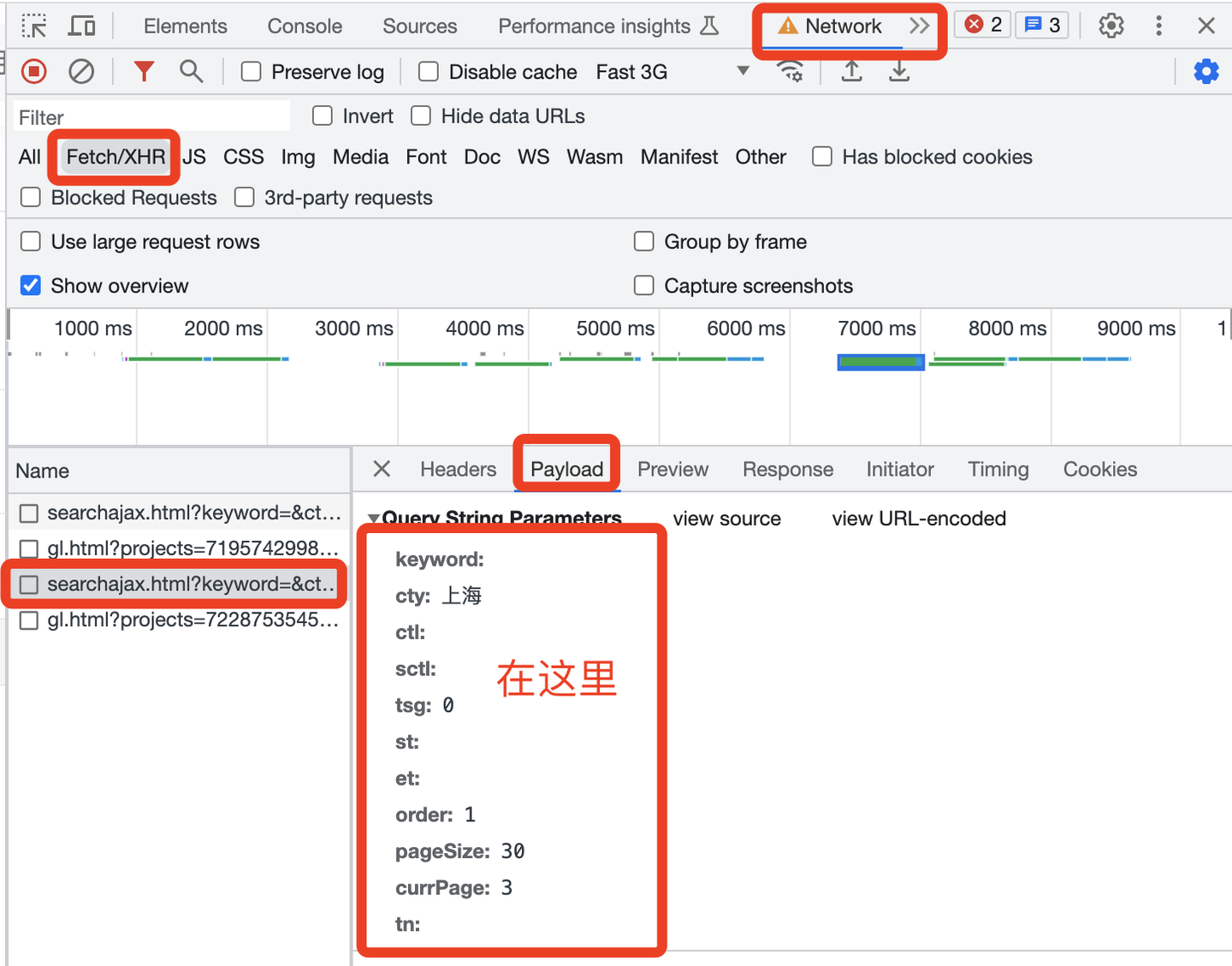
Task: Collapse Query String Parameters section
Action: click(x=374, y=519)
